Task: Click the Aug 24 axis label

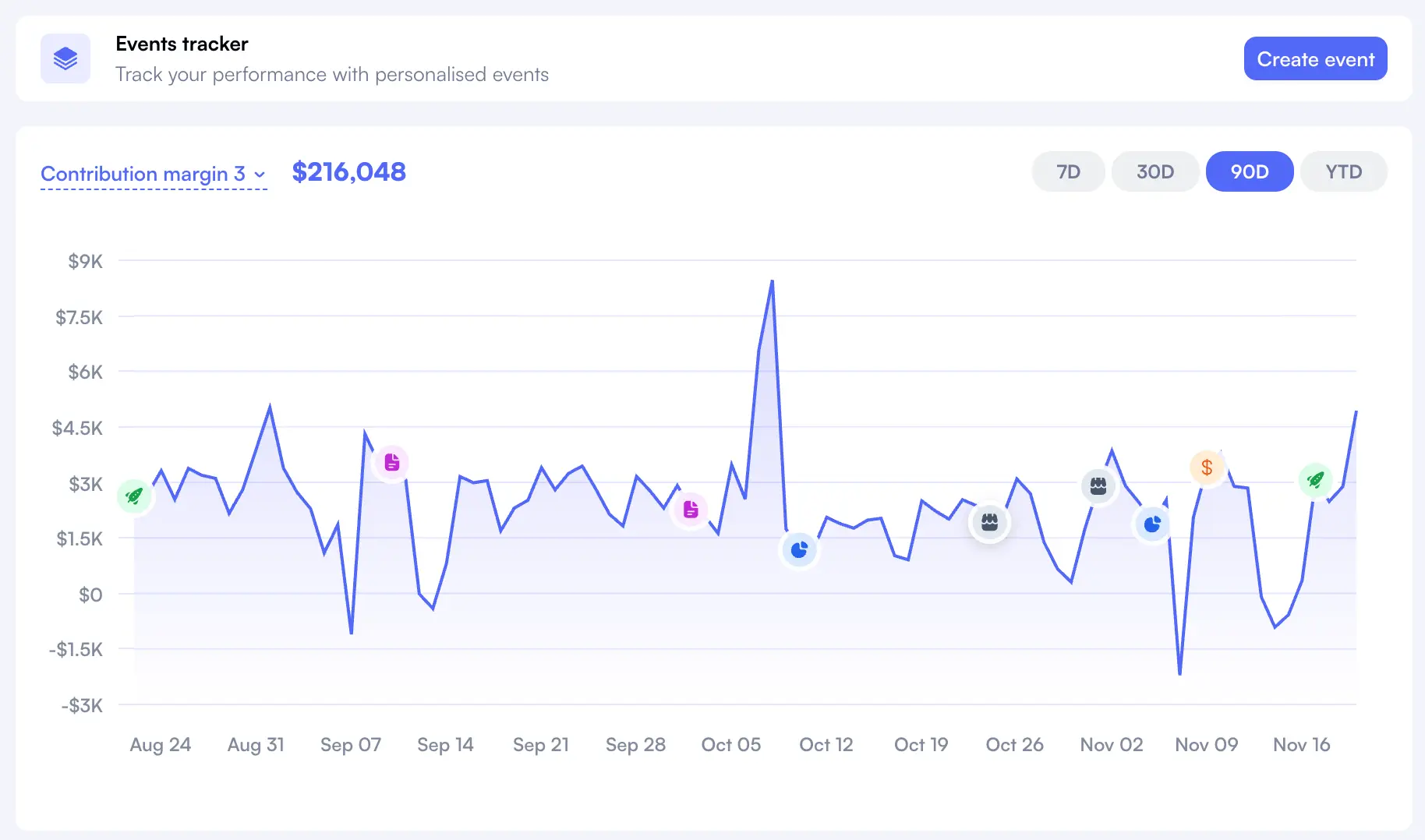Action: tap(160, 745)
